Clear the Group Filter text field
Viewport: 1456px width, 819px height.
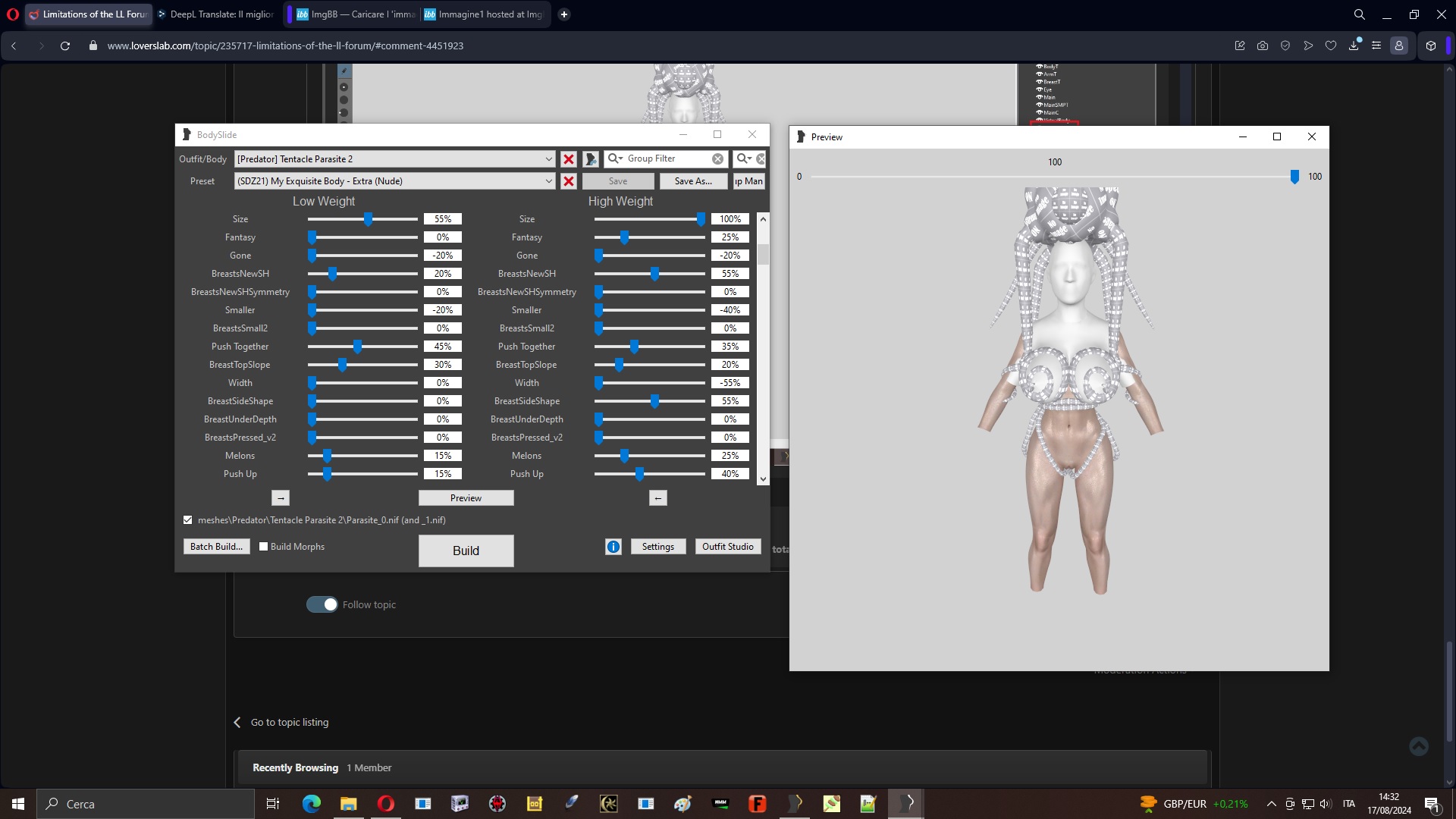coord(717,158)
